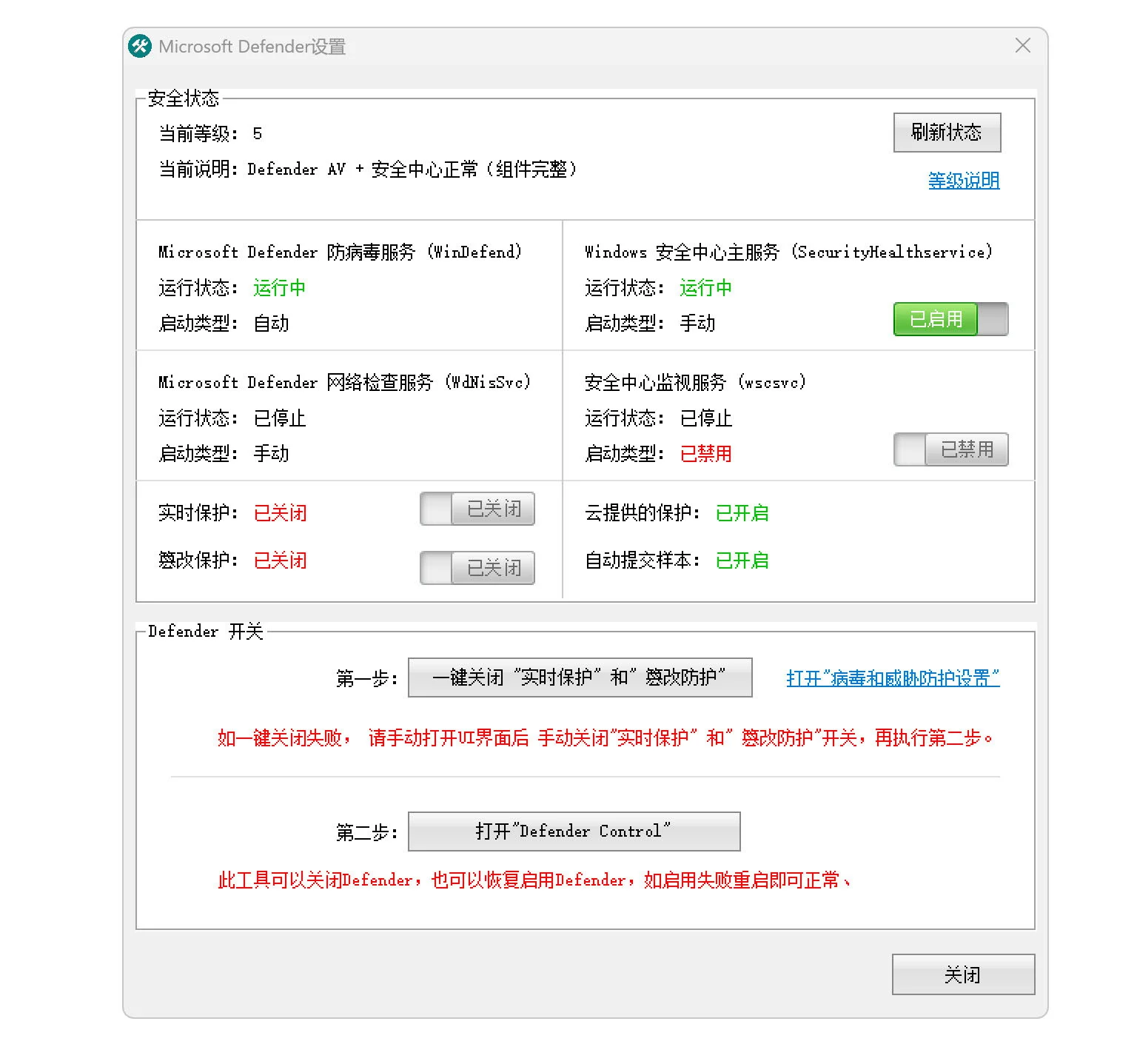The width and height of the screenshot is (1137, 1064).
Task: Disable the SecurityHealthservice 已启用 toggle
Action: 950,319
